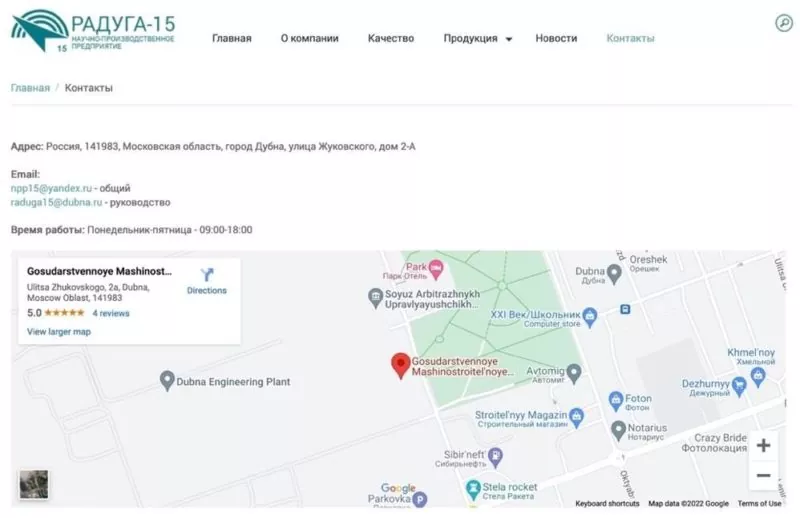Expand the Продукция dropdown arrow

coord(508,39)
